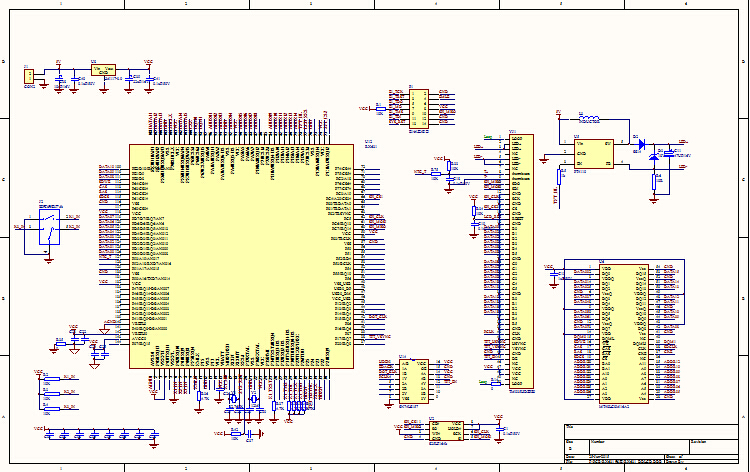Select the blue switch symbol on left
This screenshot has width=750, height=472.
click(45, 231)
